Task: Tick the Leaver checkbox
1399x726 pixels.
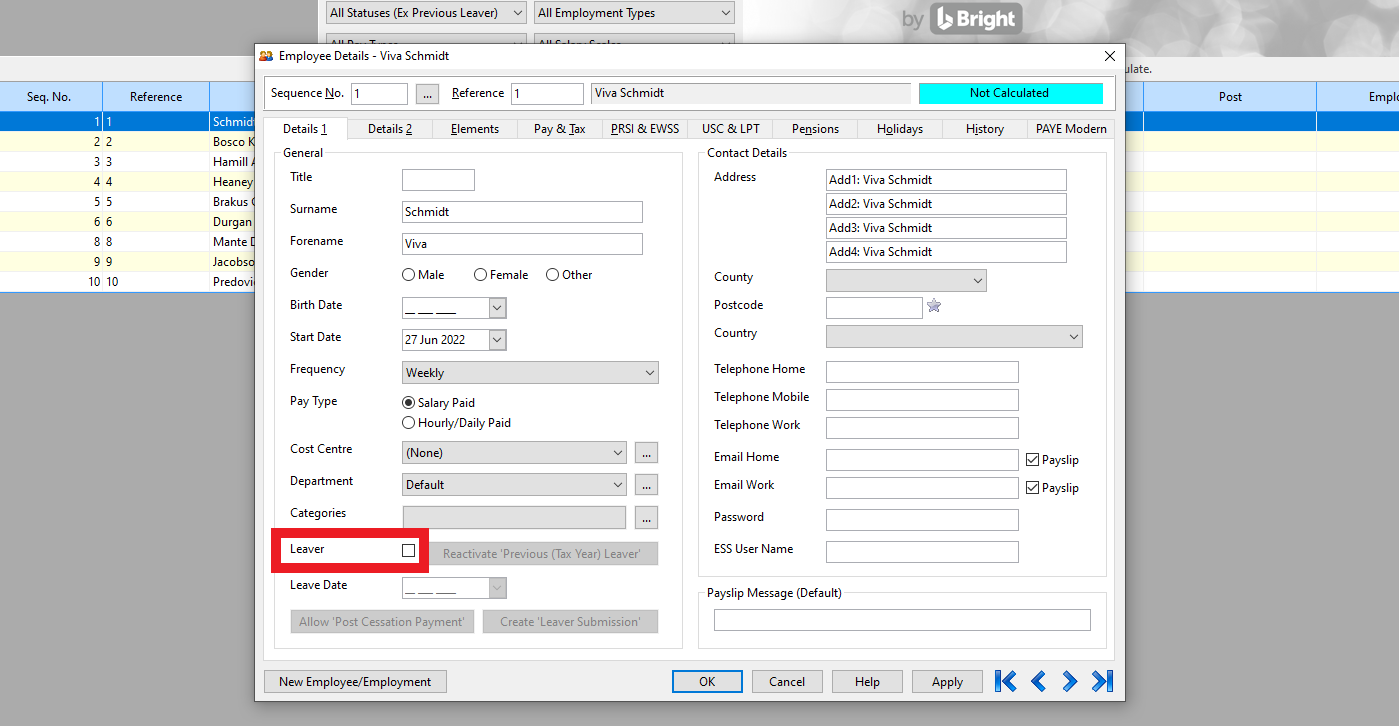Action: (408, 551)
